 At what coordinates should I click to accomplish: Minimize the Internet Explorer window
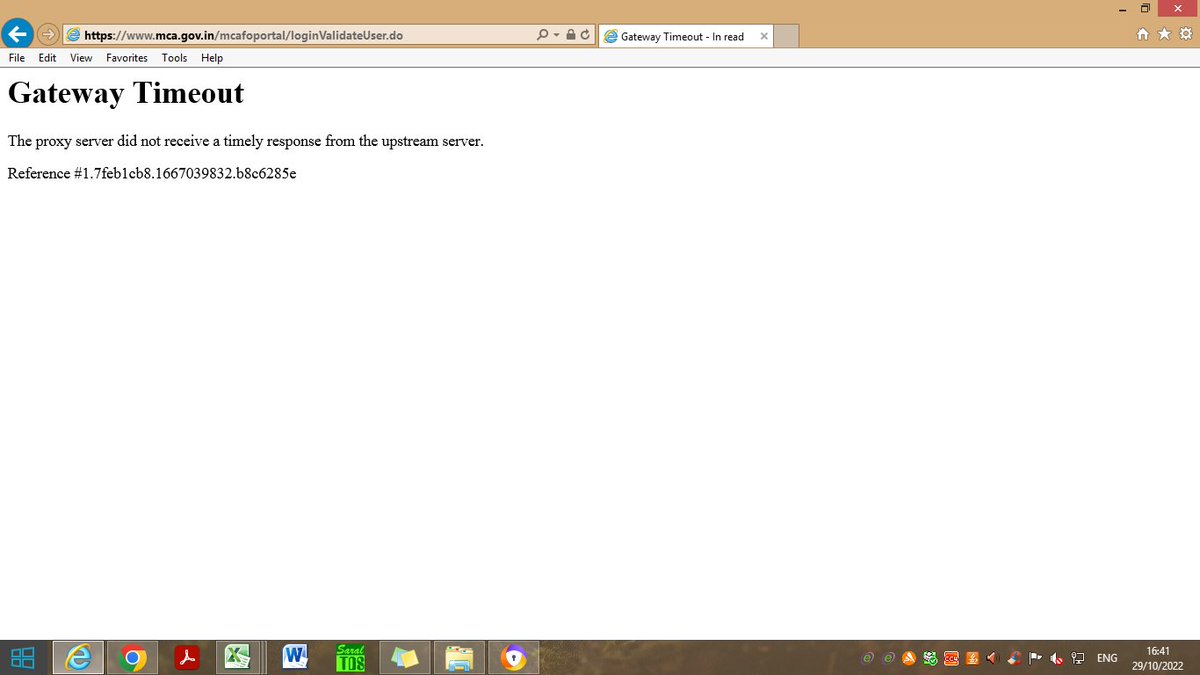(1122, 9)
